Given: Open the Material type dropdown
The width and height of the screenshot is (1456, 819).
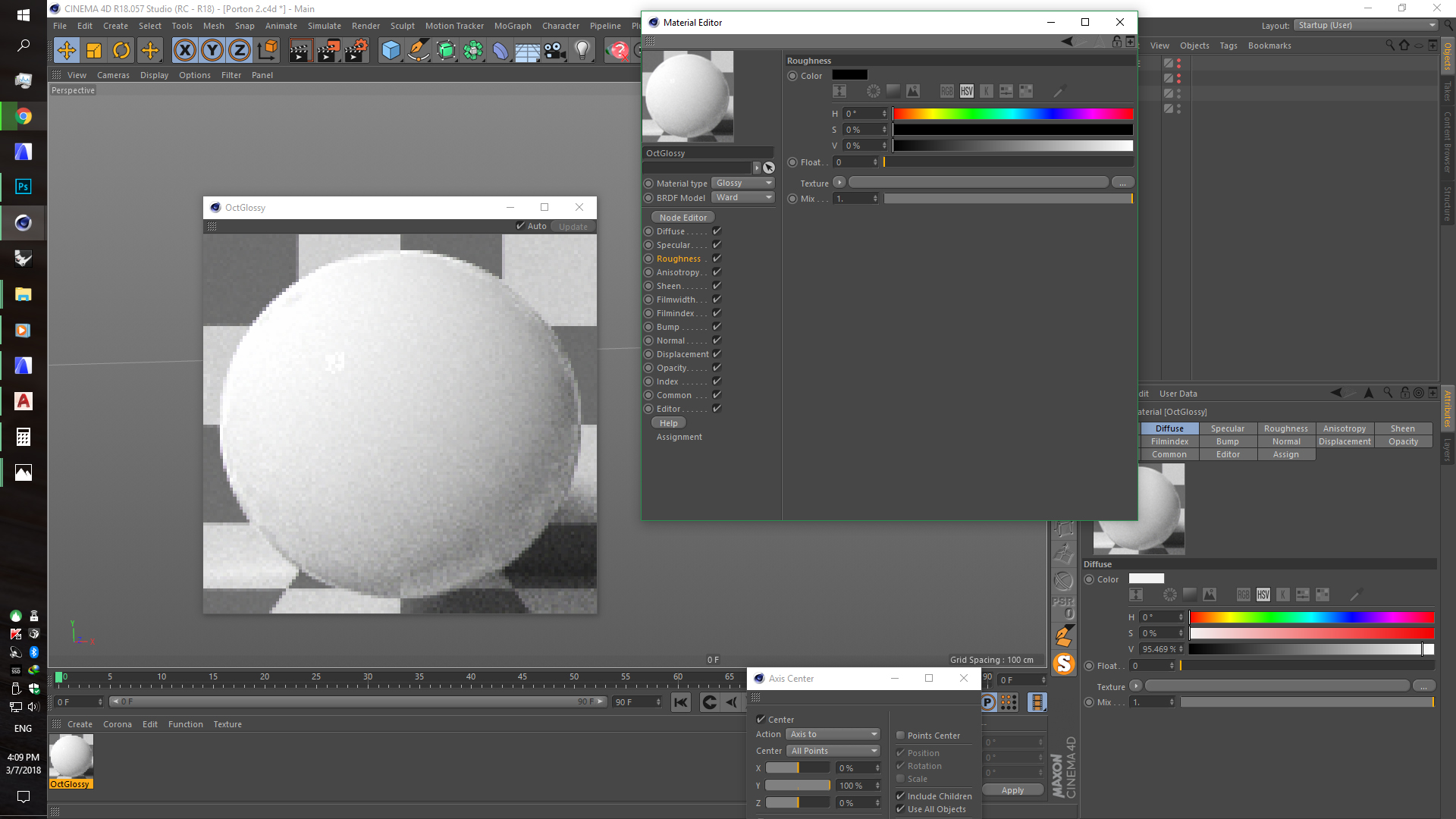Looking at the screenshot, I should coord(743,183).
